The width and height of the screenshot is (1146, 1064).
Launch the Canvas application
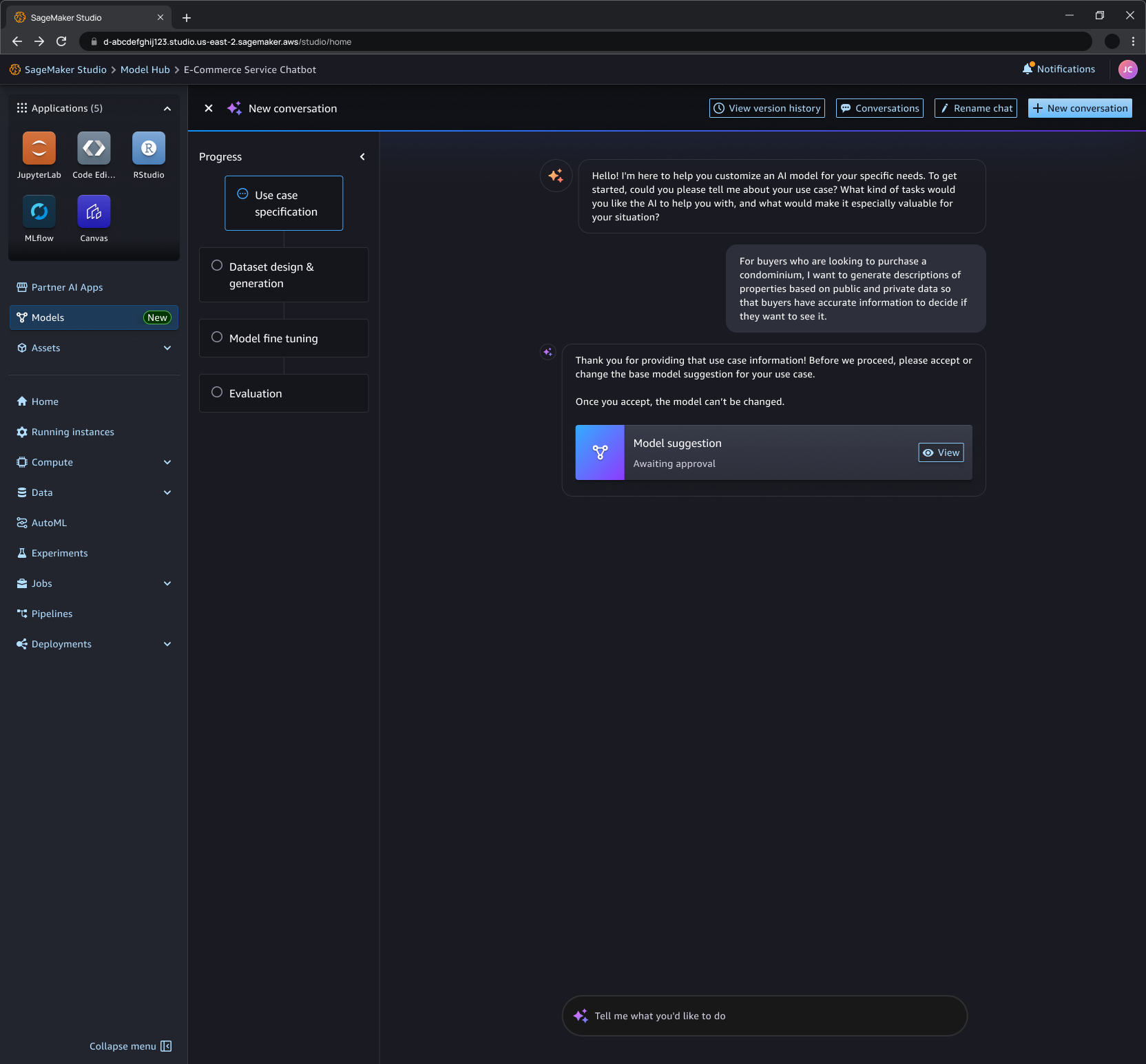93,212
